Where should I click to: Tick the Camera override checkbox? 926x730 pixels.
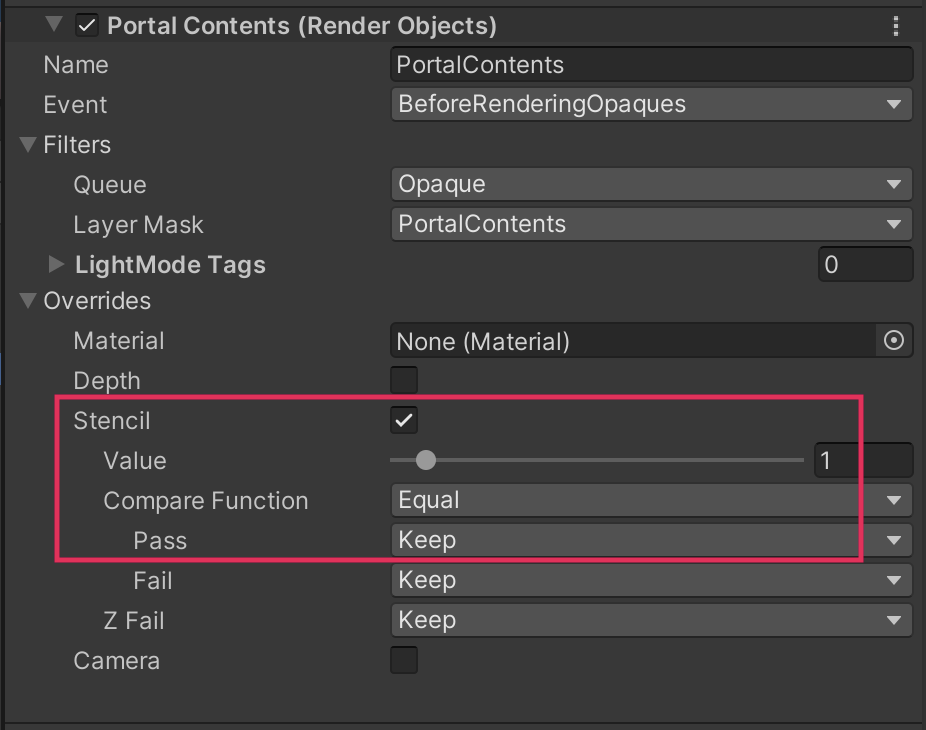[404, 661]
